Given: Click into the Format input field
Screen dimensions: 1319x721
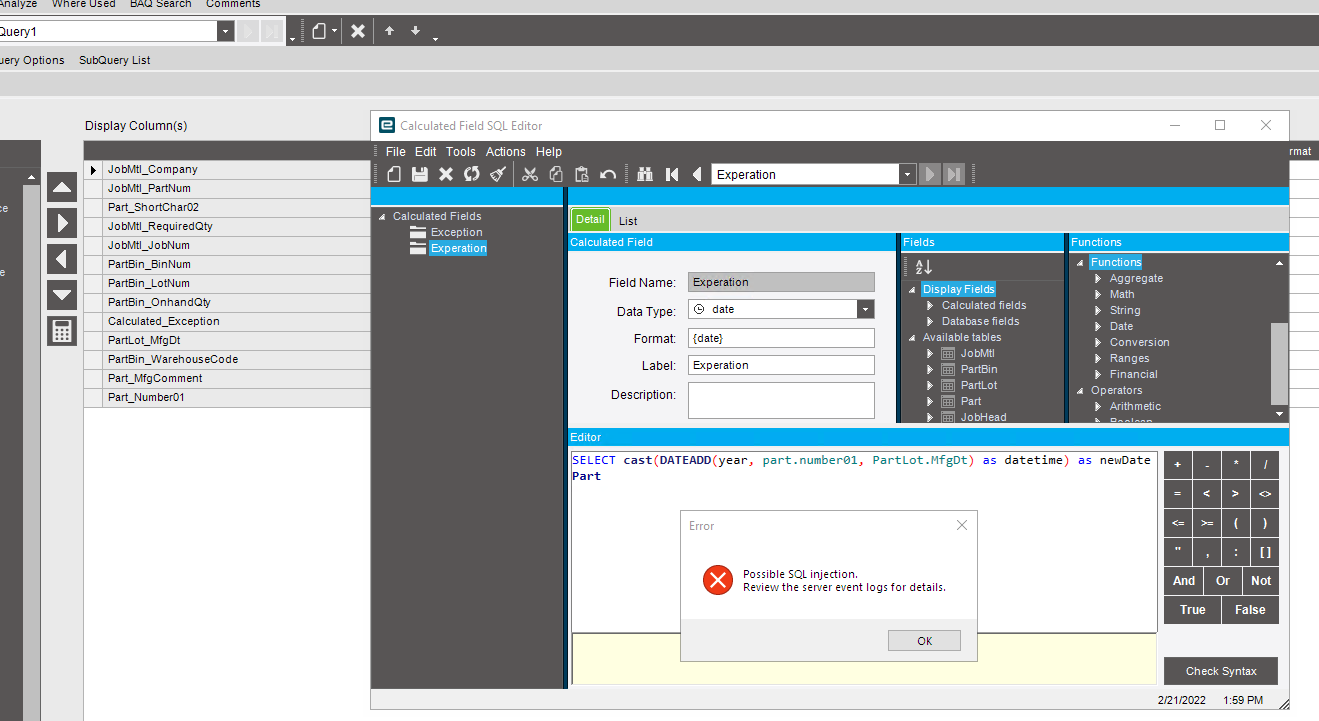Looking at the screenshot, I should click(781, 338).
